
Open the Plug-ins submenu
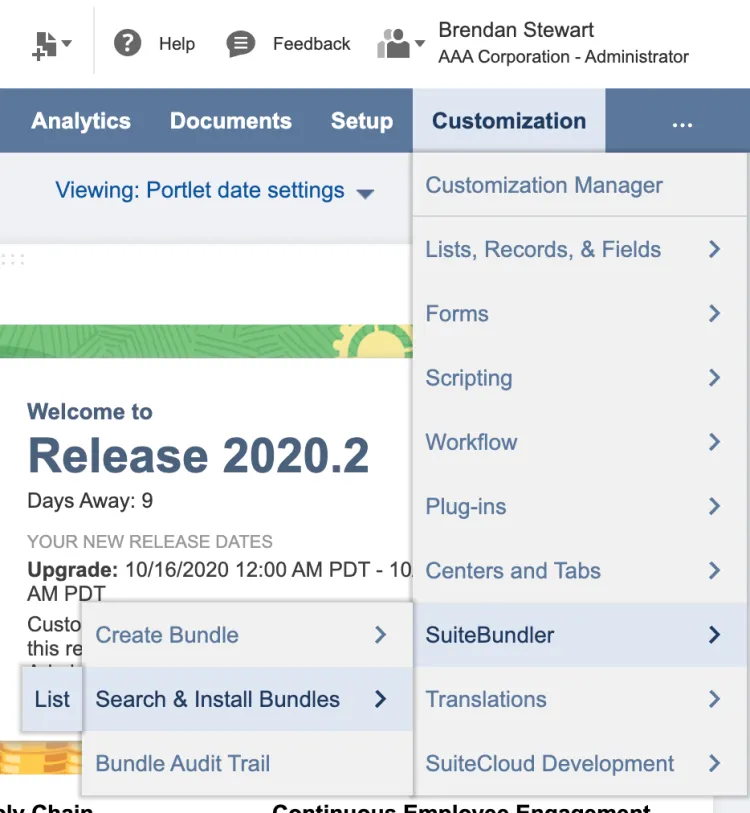coord(580,507)
